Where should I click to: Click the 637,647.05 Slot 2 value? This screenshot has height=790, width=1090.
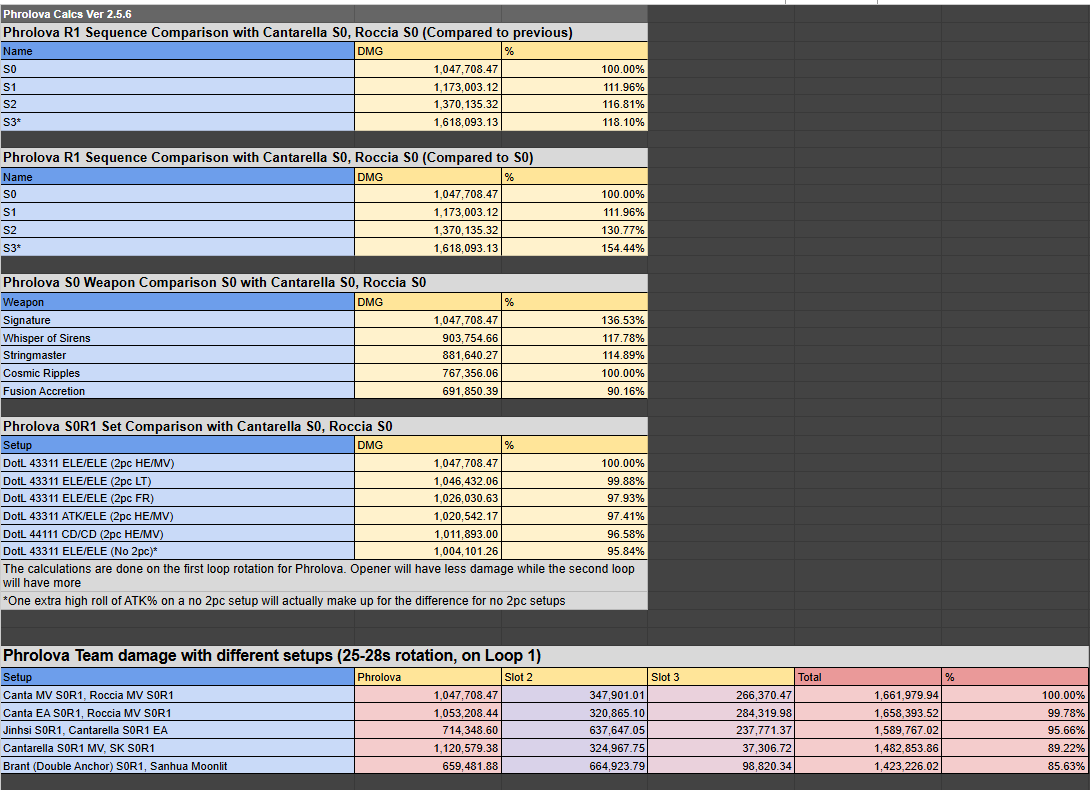575,731
